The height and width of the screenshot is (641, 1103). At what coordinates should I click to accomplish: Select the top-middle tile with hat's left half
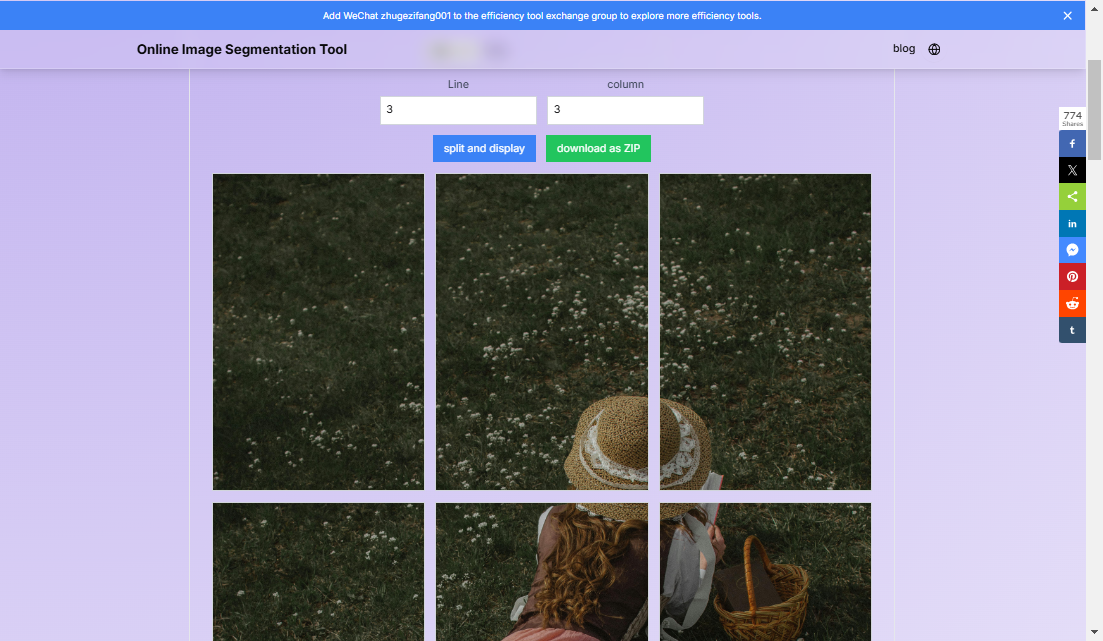pos(542,331)
